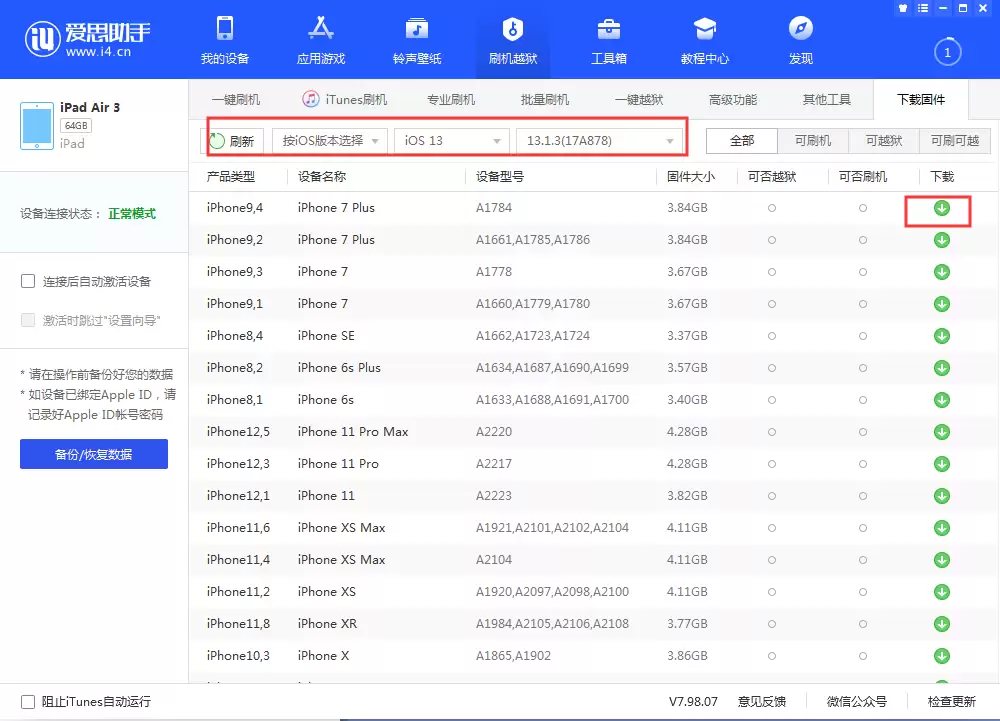Select the 下载固件 tab
Screen dimensions: 1000x721
tap(921, 99)
